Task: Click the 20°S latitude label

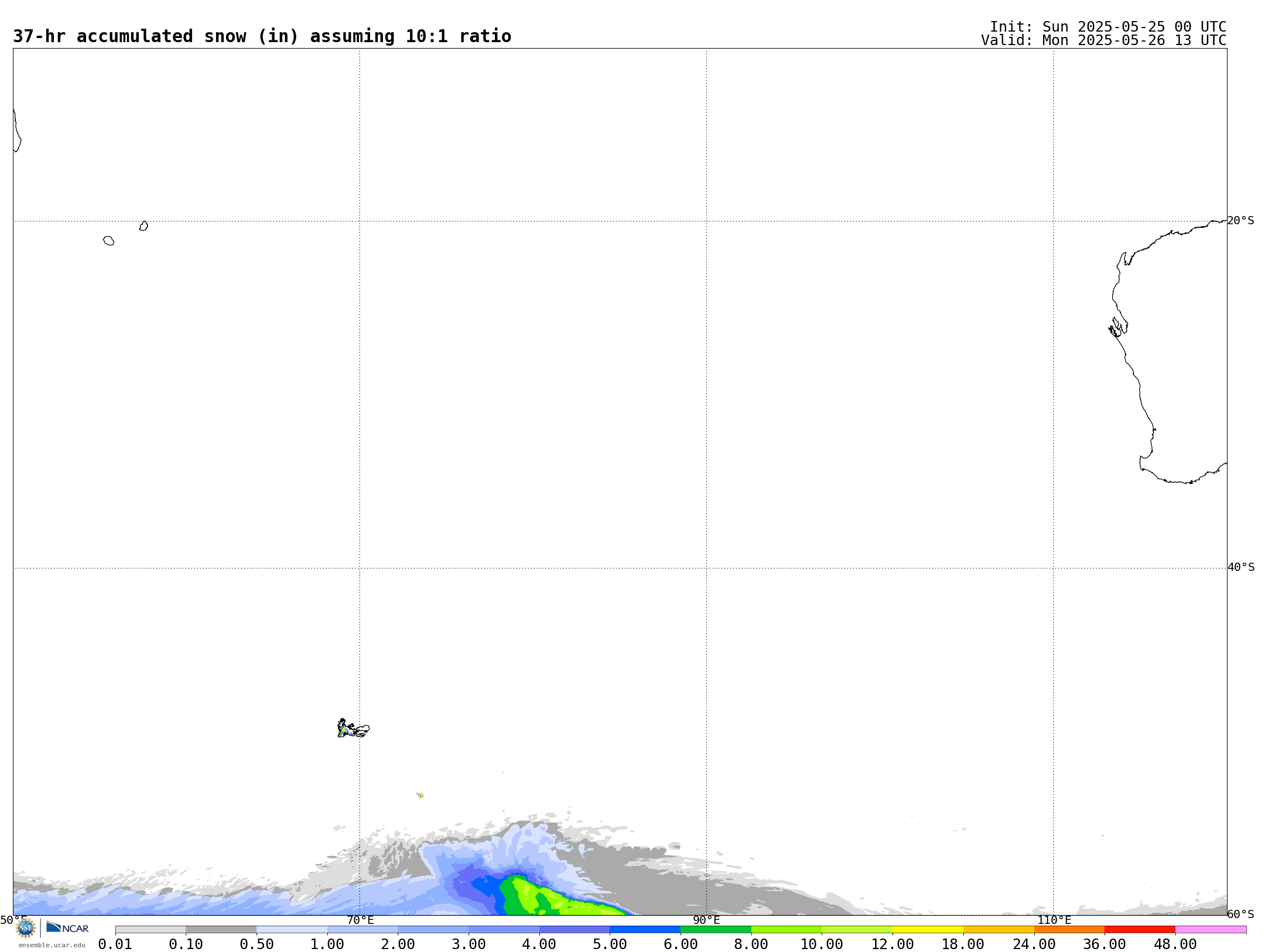Action: pos(1240,221)
